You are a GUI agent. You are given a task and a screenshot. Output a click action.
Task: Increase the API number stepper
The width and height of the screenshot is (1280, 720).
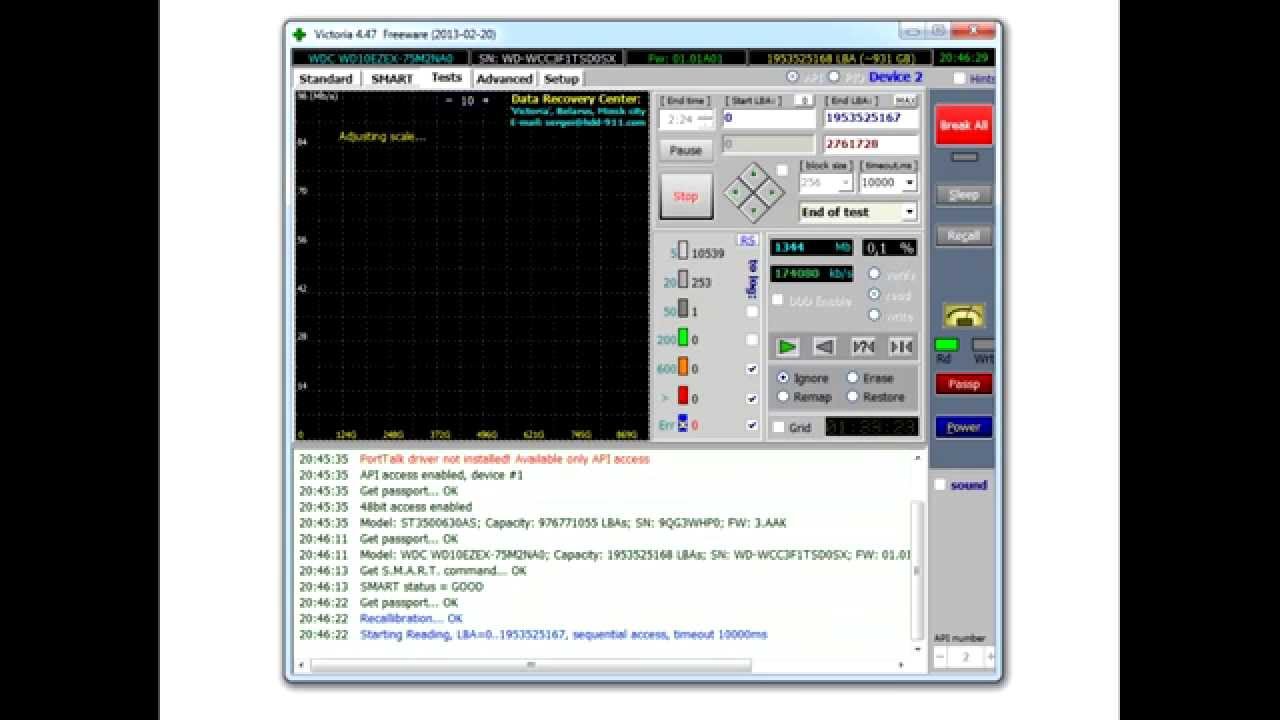pos(990,657)
